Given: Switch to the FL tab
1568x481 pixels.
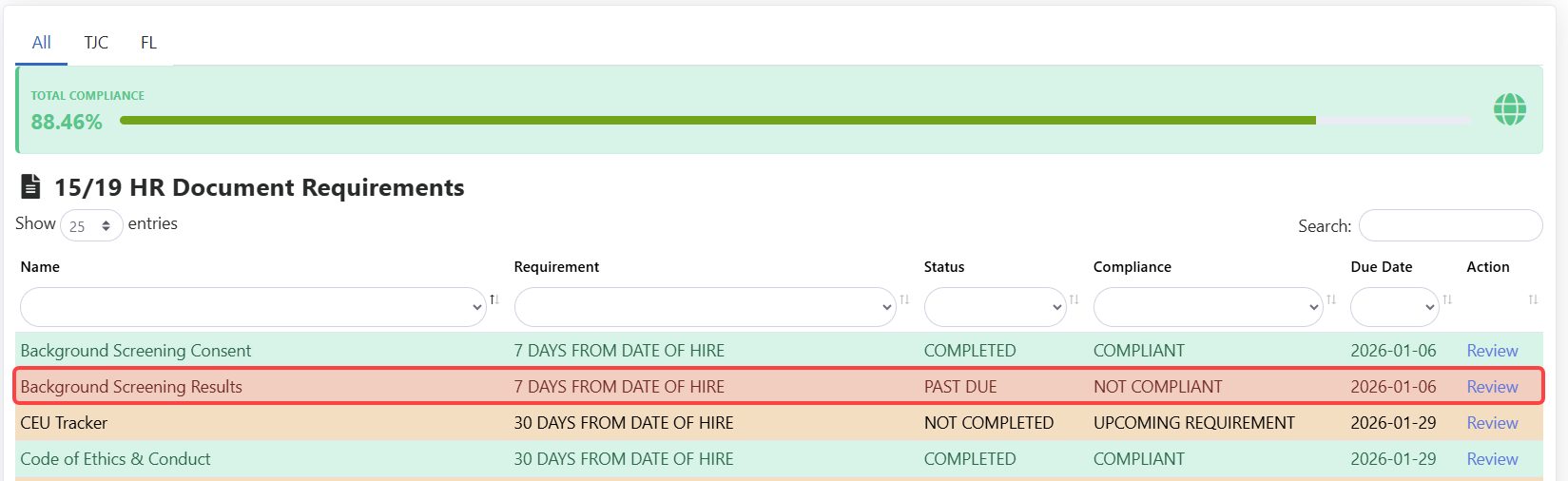Looking at the screenshot, I should pos(148,43).
